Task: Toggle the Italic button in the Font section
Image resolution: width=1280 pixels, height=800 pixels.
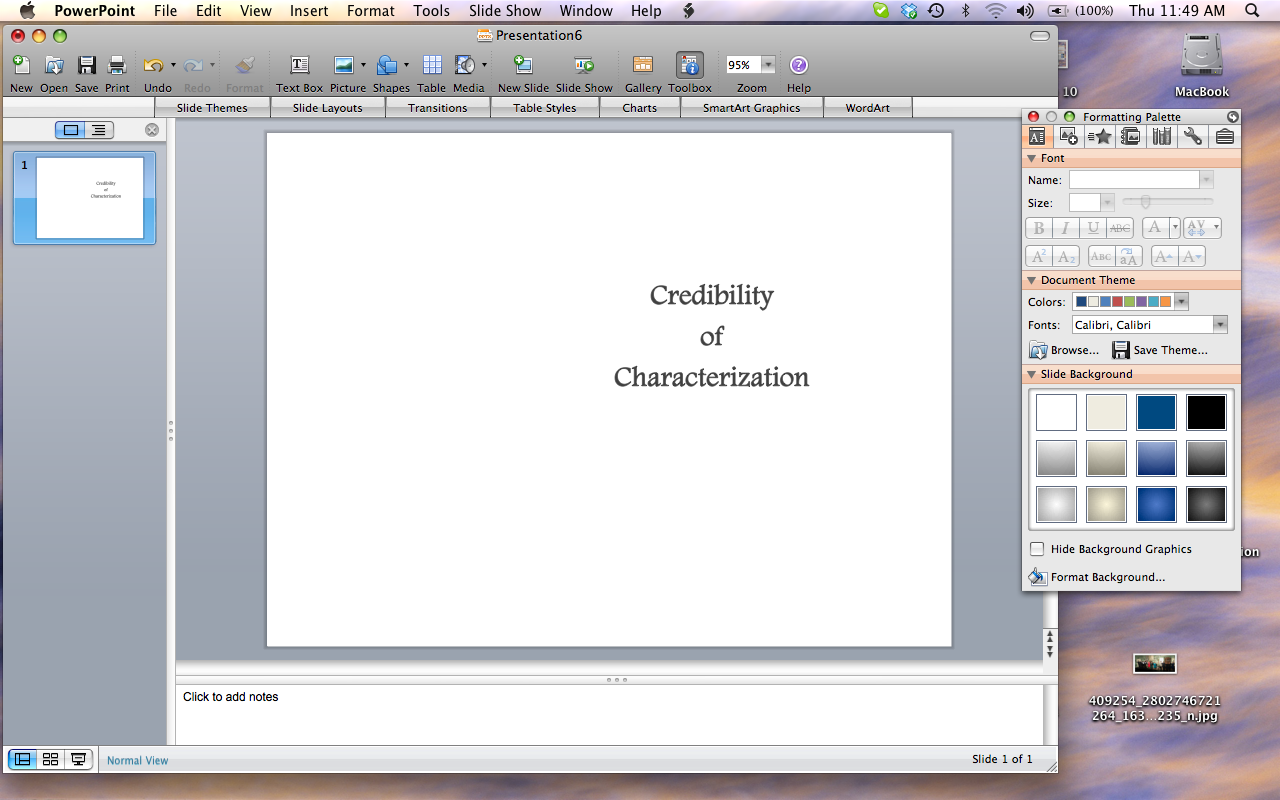Action: point(1066,228)
